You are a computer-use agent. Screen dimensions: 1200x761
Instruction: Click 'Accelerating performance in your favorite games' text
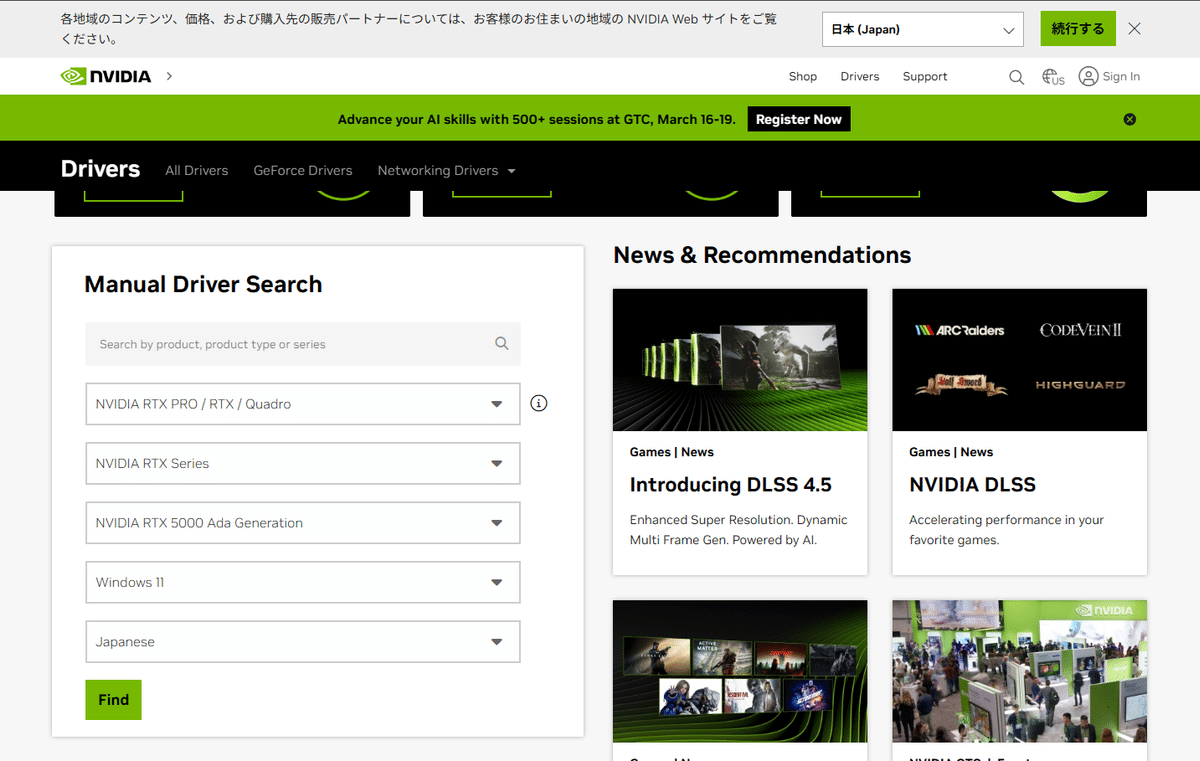point(1006,530)
